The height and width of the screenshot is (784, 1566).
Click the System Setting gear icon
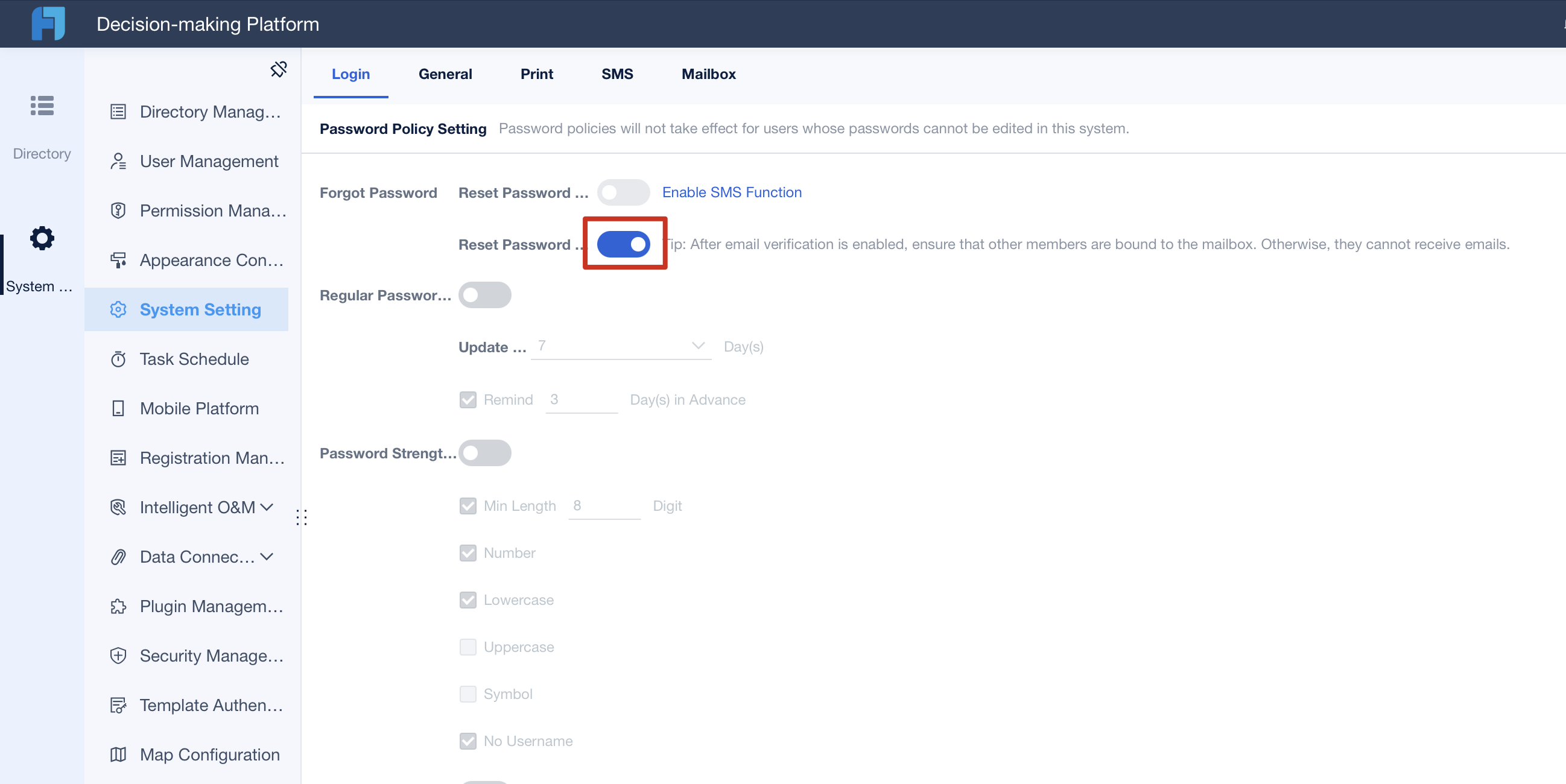point(118,309)
